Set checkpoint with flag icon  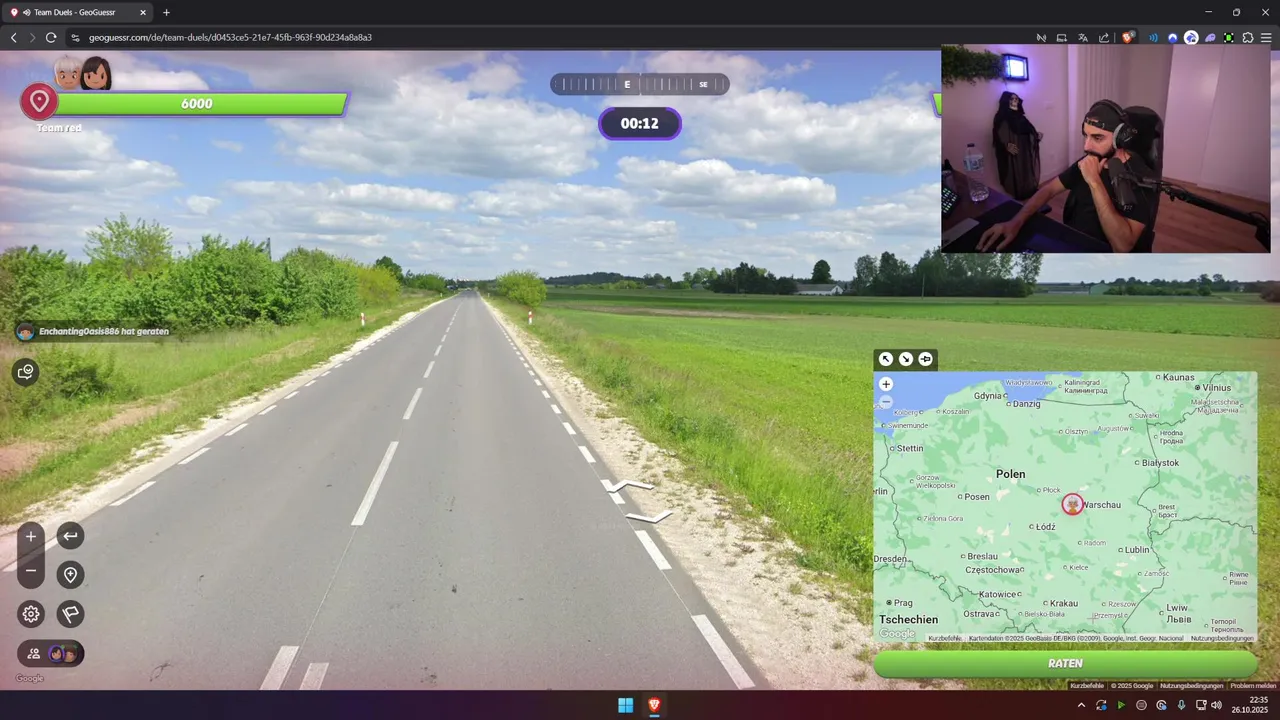pyautogui.click(x=70, y=614)
